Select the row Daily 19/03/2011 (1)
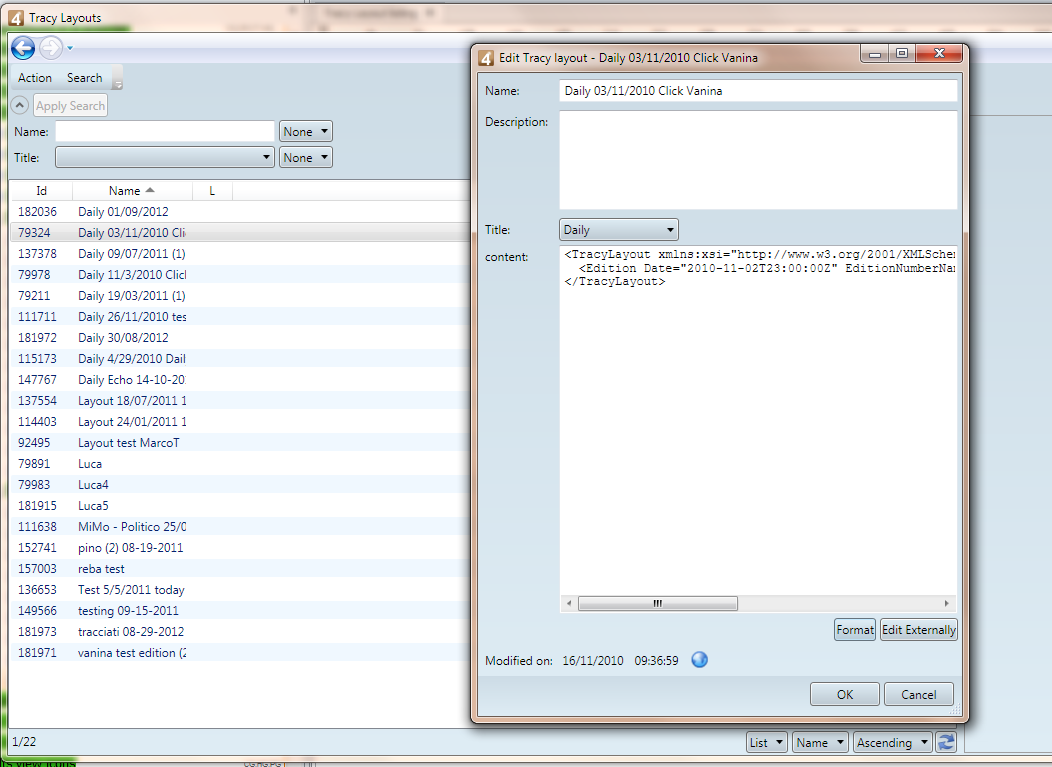 [240, 295]
